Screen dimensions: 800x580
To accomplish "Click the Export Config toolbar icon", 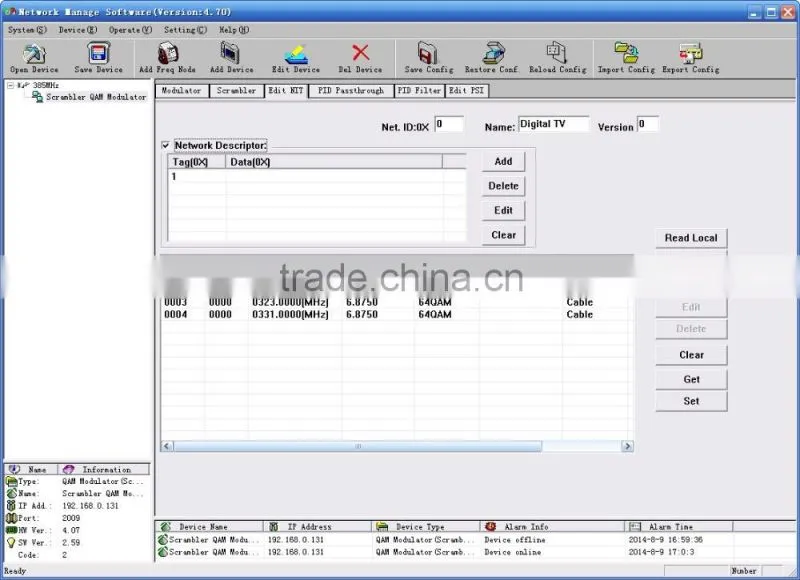I will (690, 53).
